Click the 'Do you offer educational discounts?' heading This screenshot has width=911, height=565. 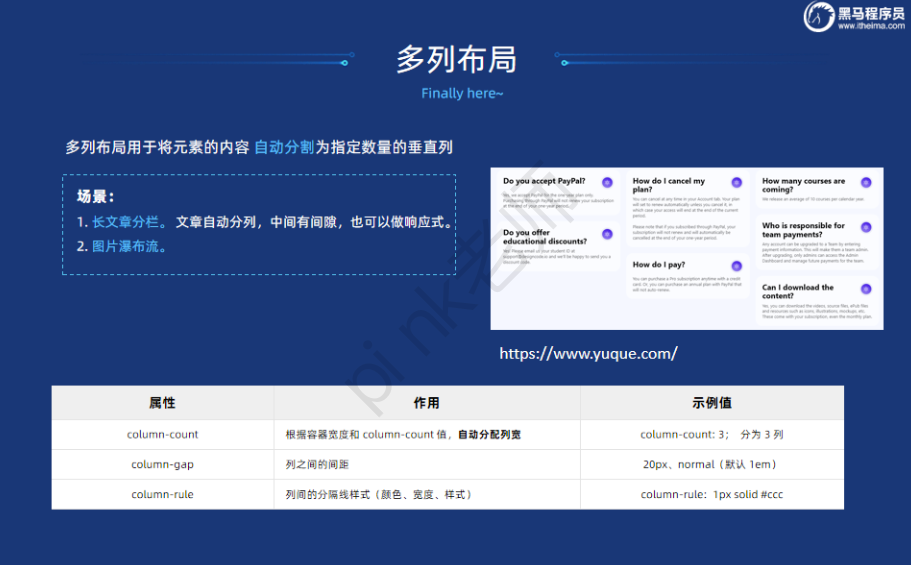point(544,237)
